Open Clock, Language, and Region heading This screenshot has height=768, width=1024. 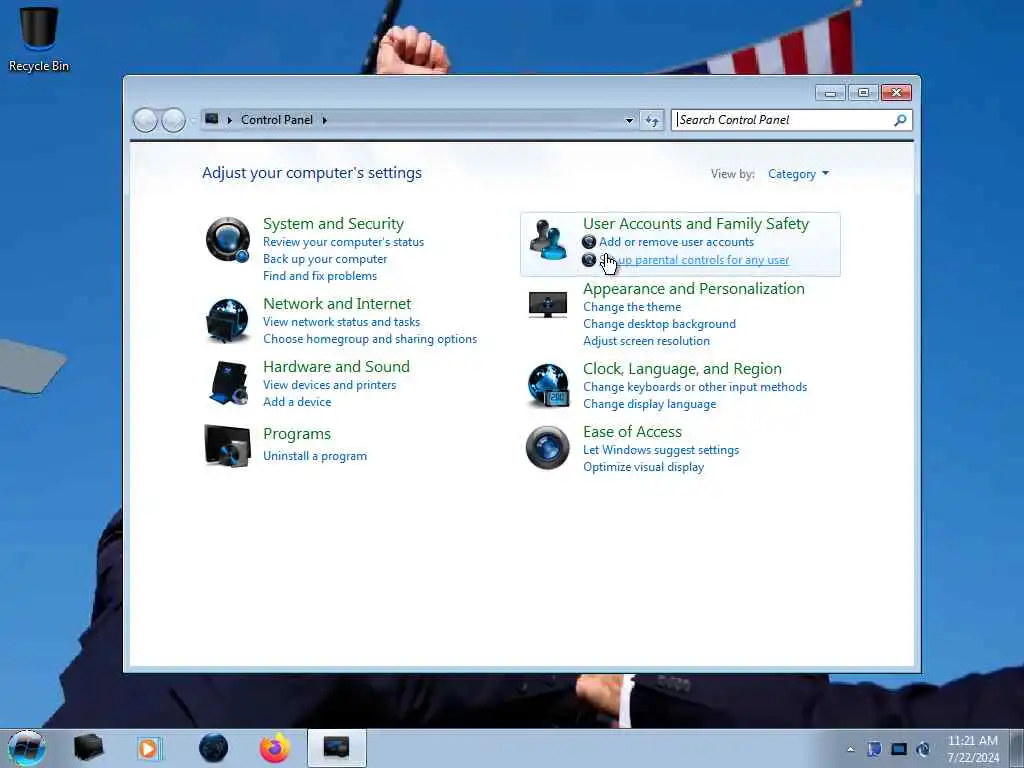(682, 369)
